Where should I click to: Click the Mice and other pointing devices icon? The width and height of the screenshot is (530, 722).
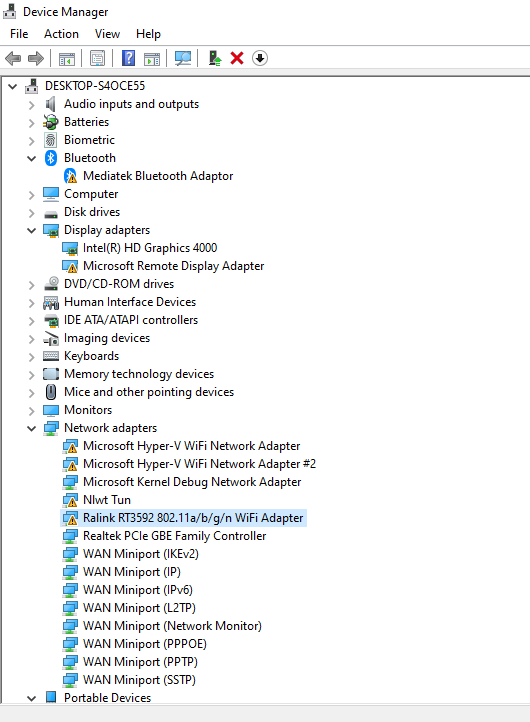click(51, 392)
